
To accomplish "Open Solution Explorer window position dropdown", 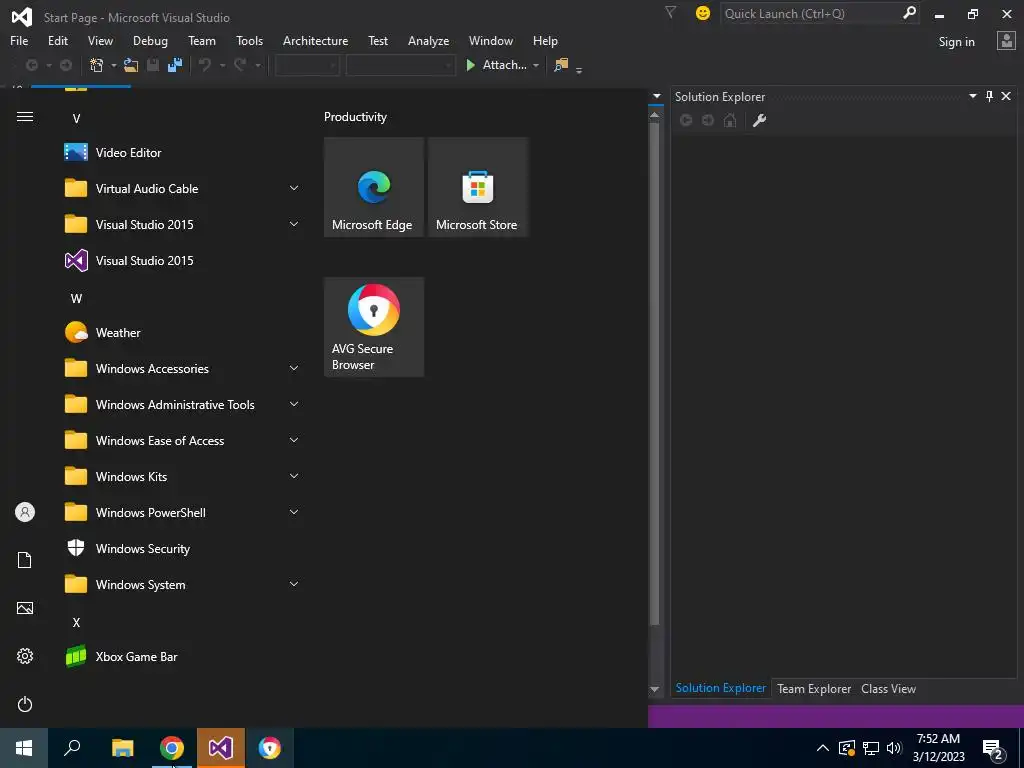I will click(972, 96).
